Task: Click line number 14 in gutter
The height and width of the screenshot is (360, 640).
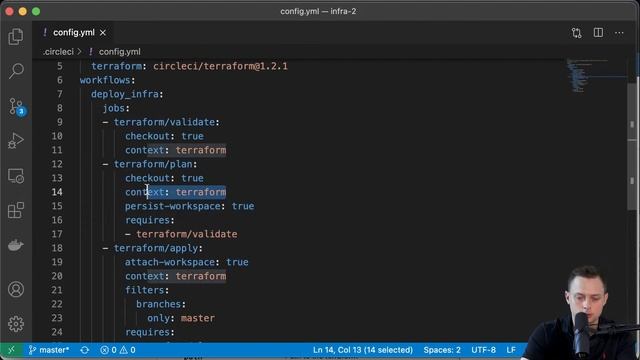Action: tap(57, 192)
